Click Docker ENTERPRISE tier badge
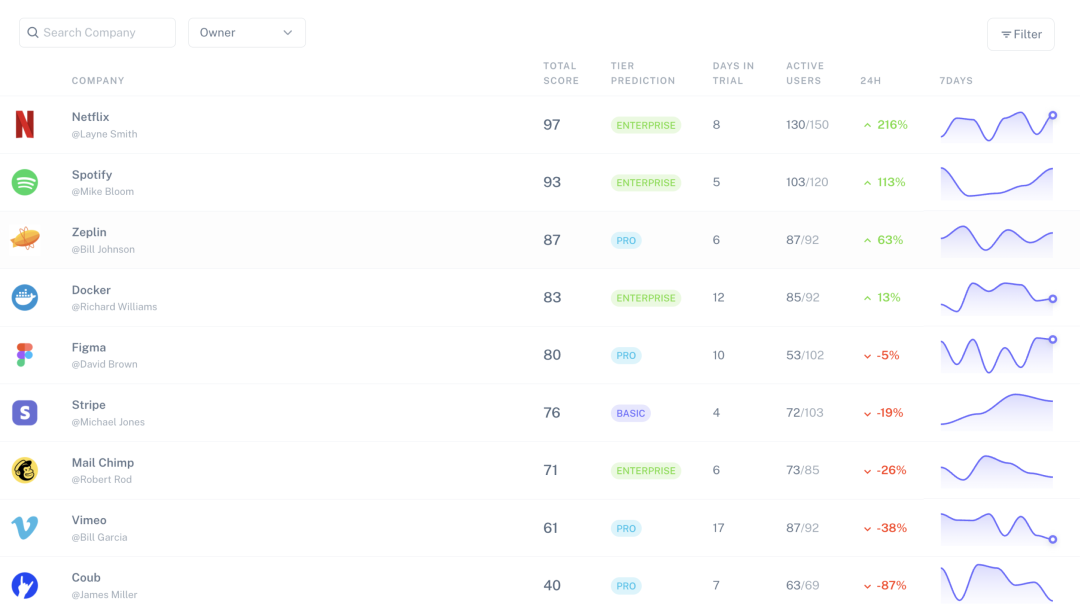 coord(645,298)
